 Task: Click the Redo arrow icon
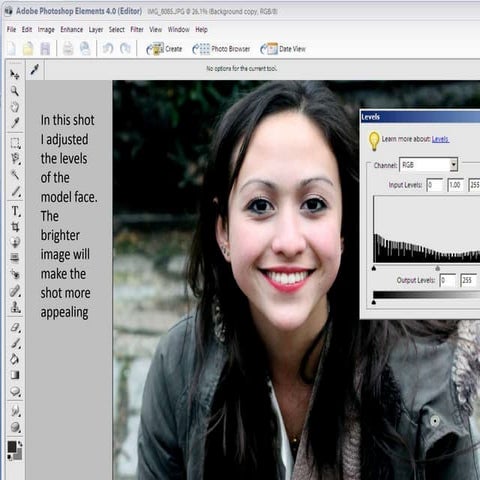click(x=125, y=49)
